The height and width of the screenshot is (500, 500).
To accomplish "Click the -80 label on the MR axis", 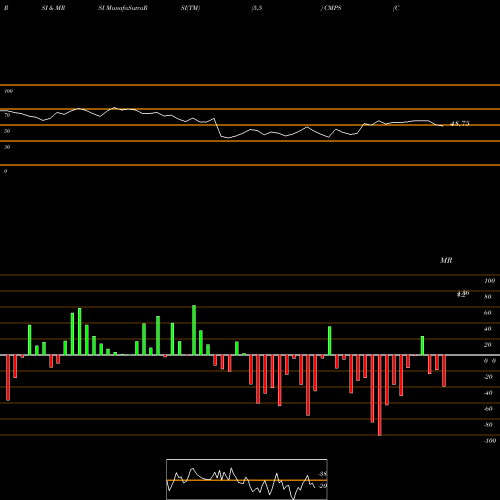I will (x=488, y=425).
